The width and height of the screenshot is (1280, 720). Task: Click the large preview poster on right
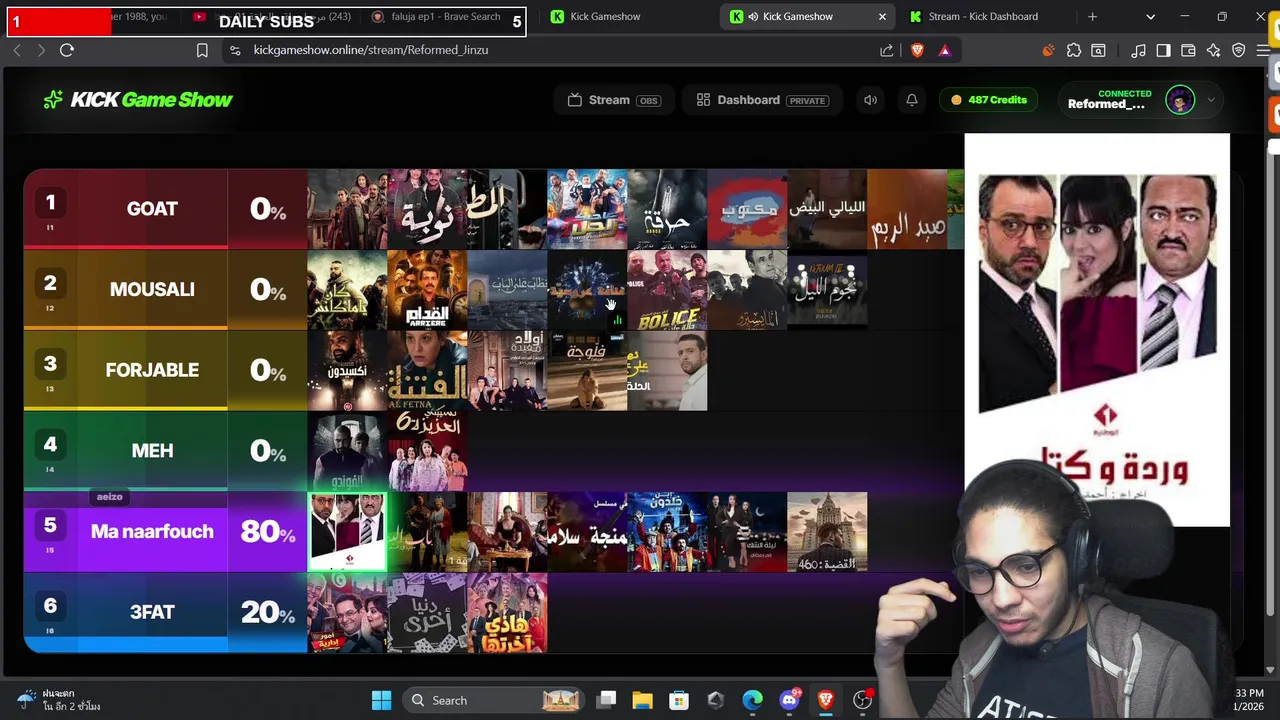(1097, 330)
